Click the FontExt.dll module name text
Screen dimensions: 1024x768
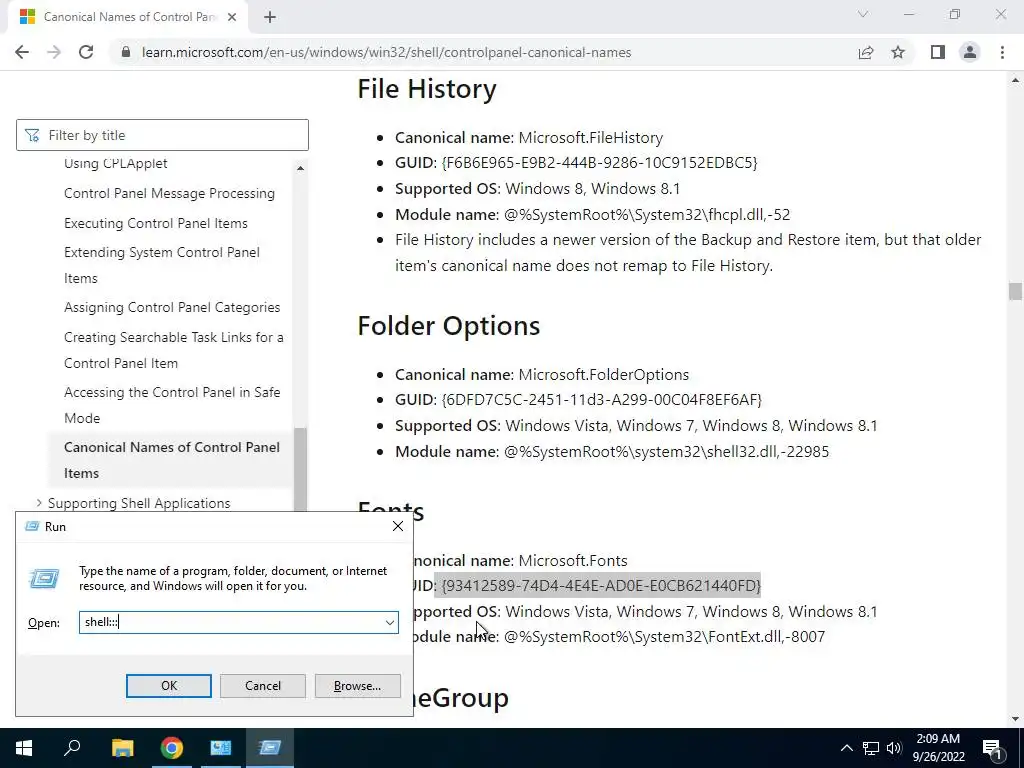664,637
